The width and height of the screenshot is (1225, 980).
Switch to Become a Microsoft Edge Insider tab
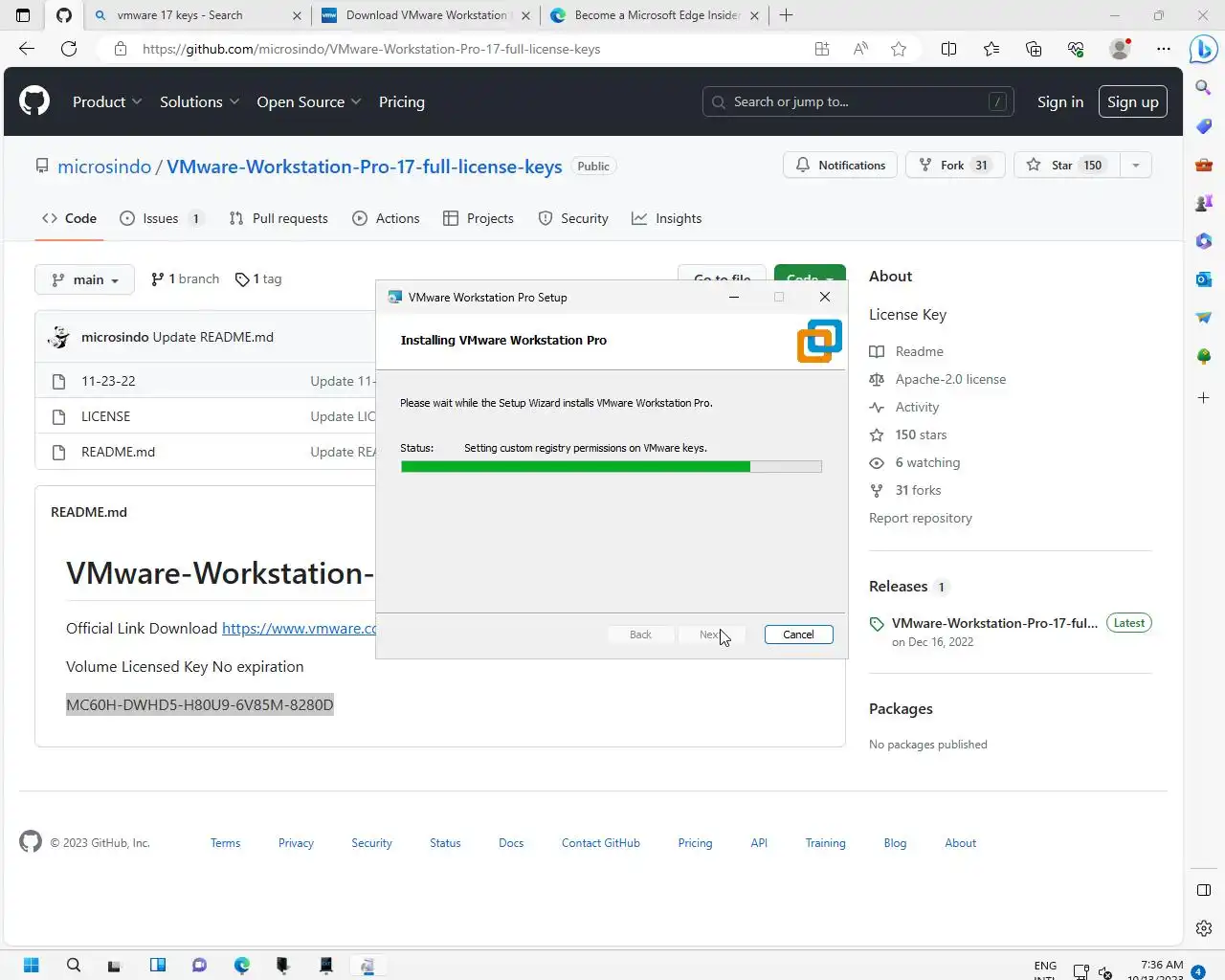coord(656,15)
